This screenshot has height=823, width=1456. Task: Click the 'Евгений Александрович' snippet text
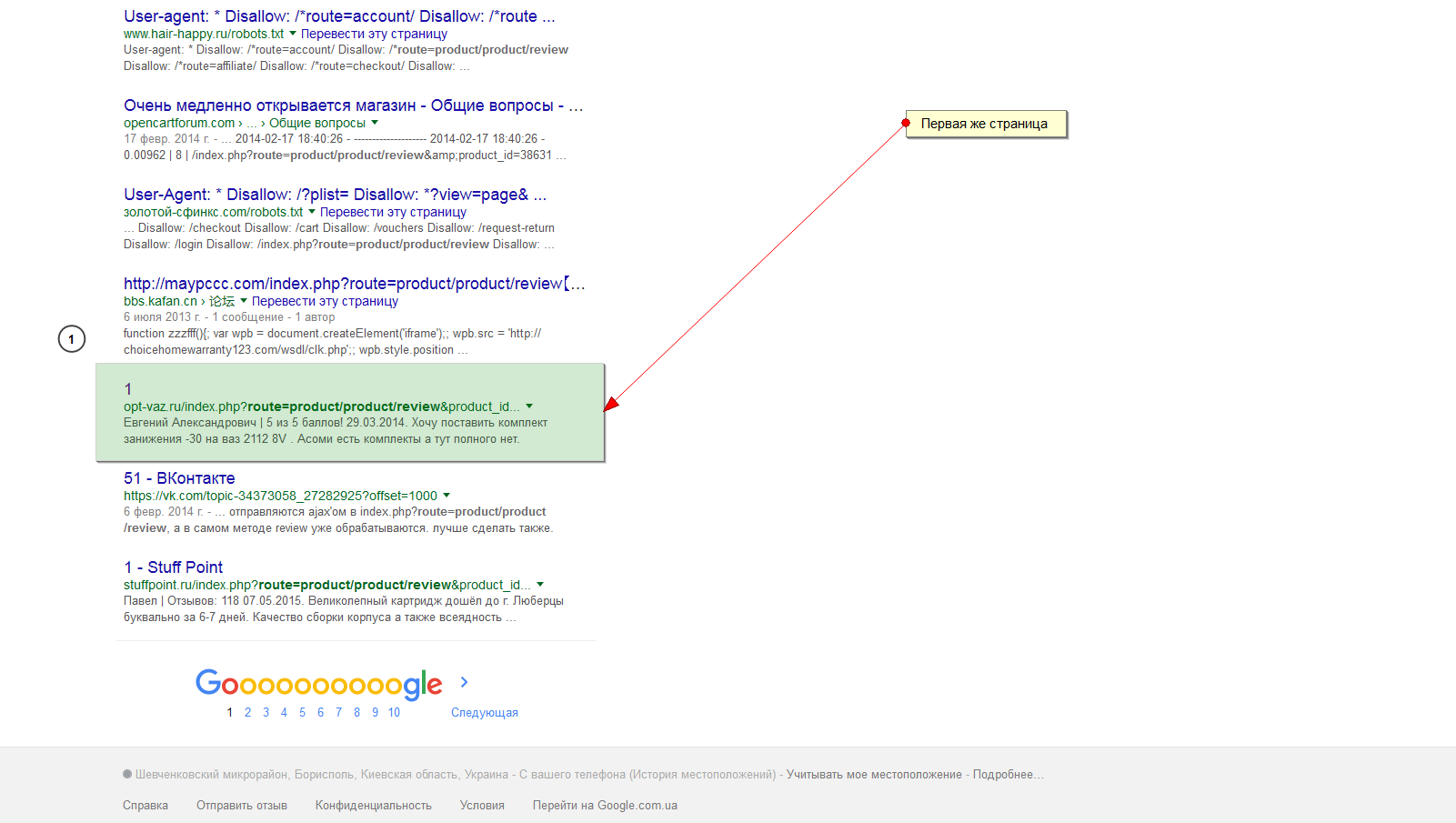coord(190,423)
